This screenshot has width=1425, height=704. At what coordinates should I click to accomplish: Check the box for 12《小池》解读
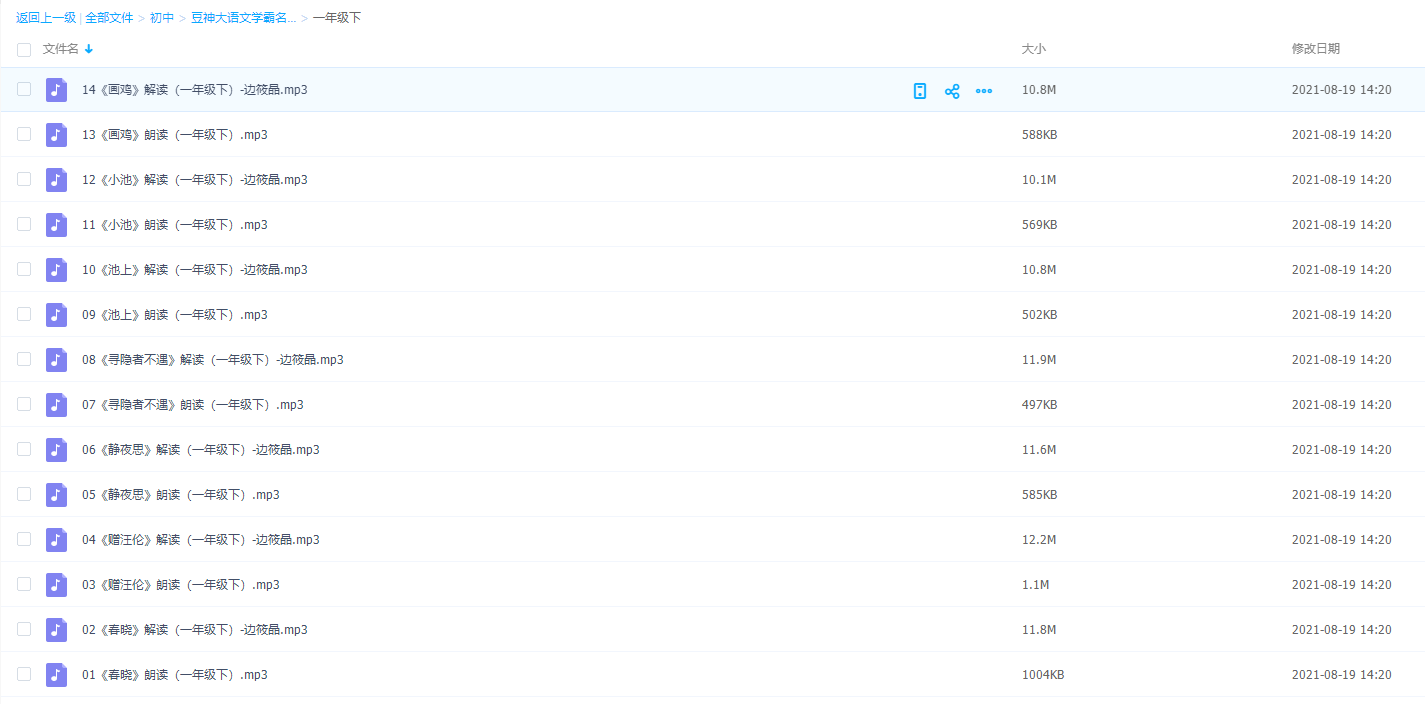pyautogui.click(x=24, y=180)
